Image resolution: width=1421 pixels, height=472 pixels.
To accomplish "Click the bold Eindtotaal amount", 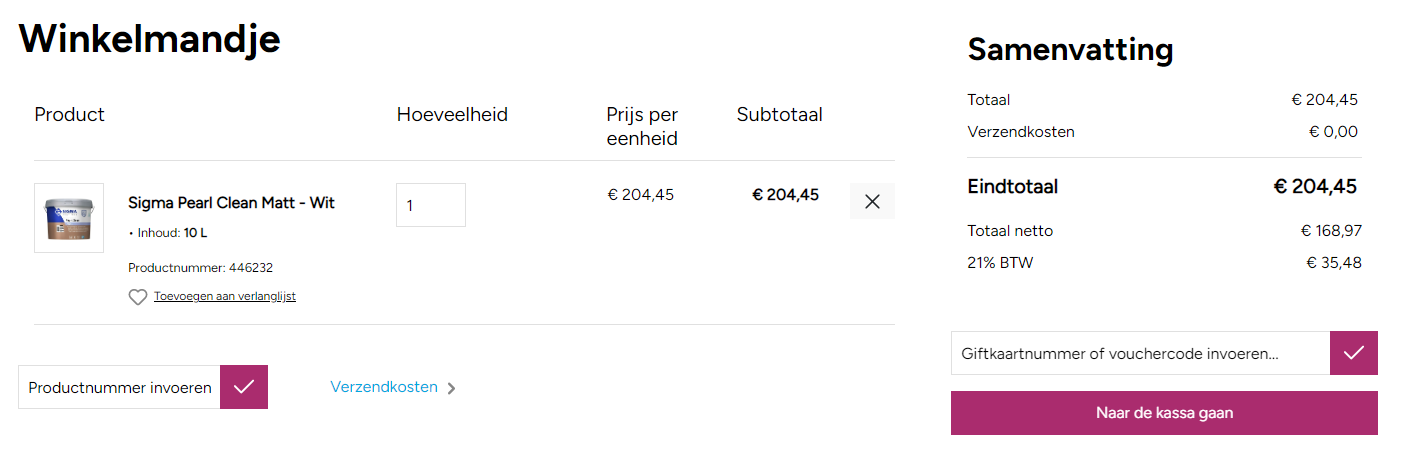I will click(1314, 186).
